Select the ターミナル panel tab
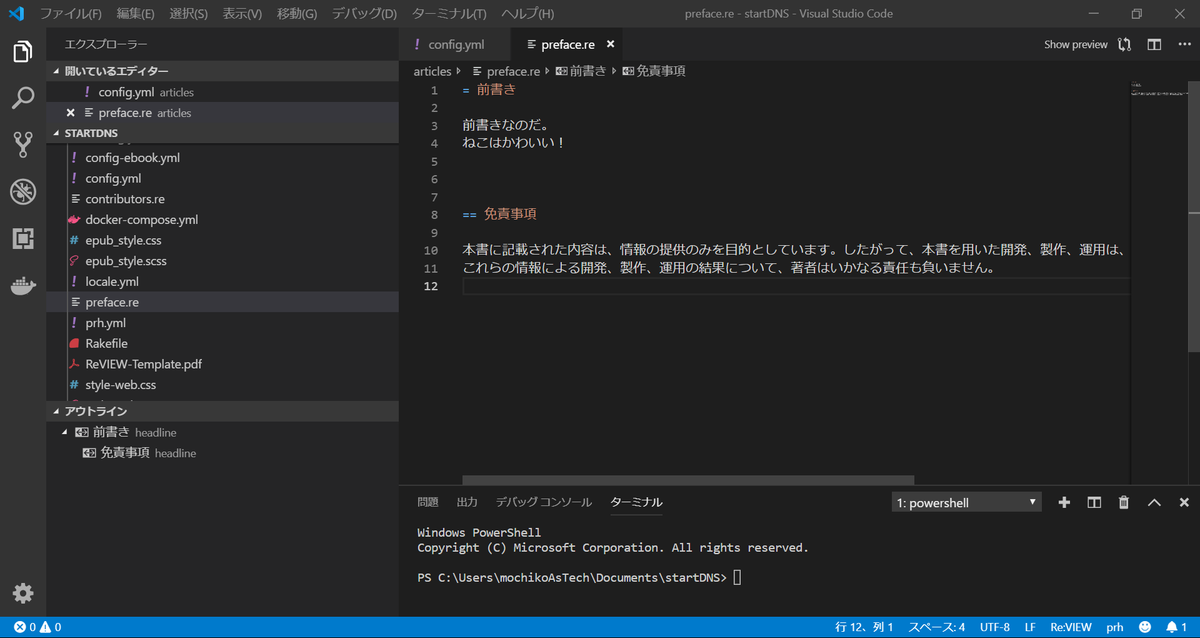 click(x=636, y=502)
